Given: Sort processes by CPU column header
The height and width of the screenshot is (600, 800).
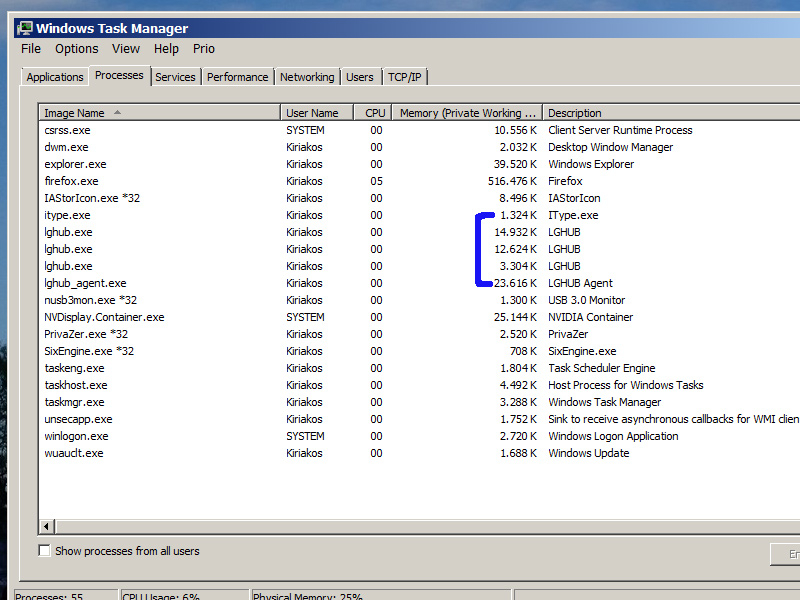Looking at the screenshot, I should tap(375, 113).
